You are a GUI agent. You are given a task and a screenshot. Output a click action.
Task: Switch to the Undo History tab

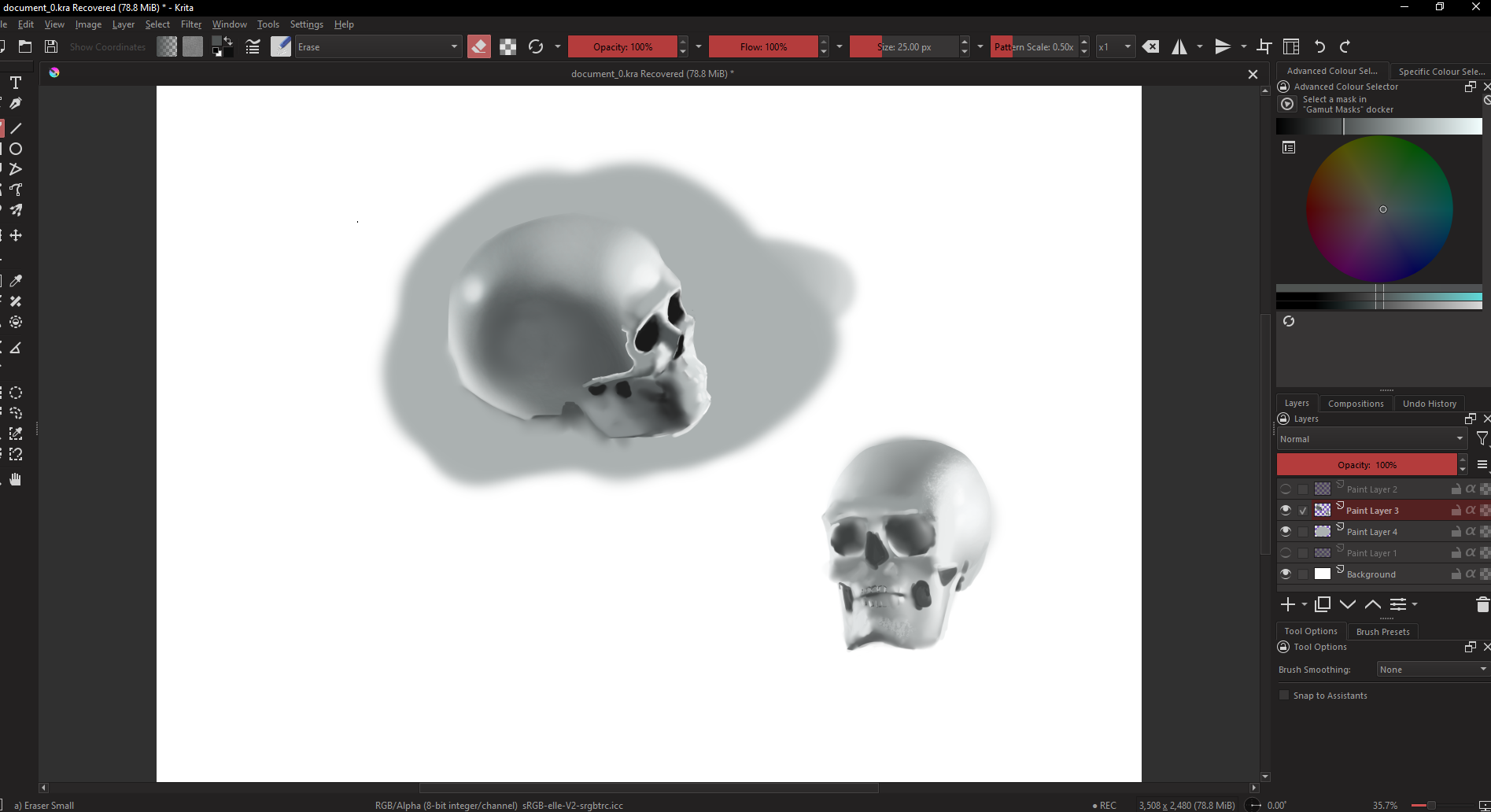[x=1429, y=404]
